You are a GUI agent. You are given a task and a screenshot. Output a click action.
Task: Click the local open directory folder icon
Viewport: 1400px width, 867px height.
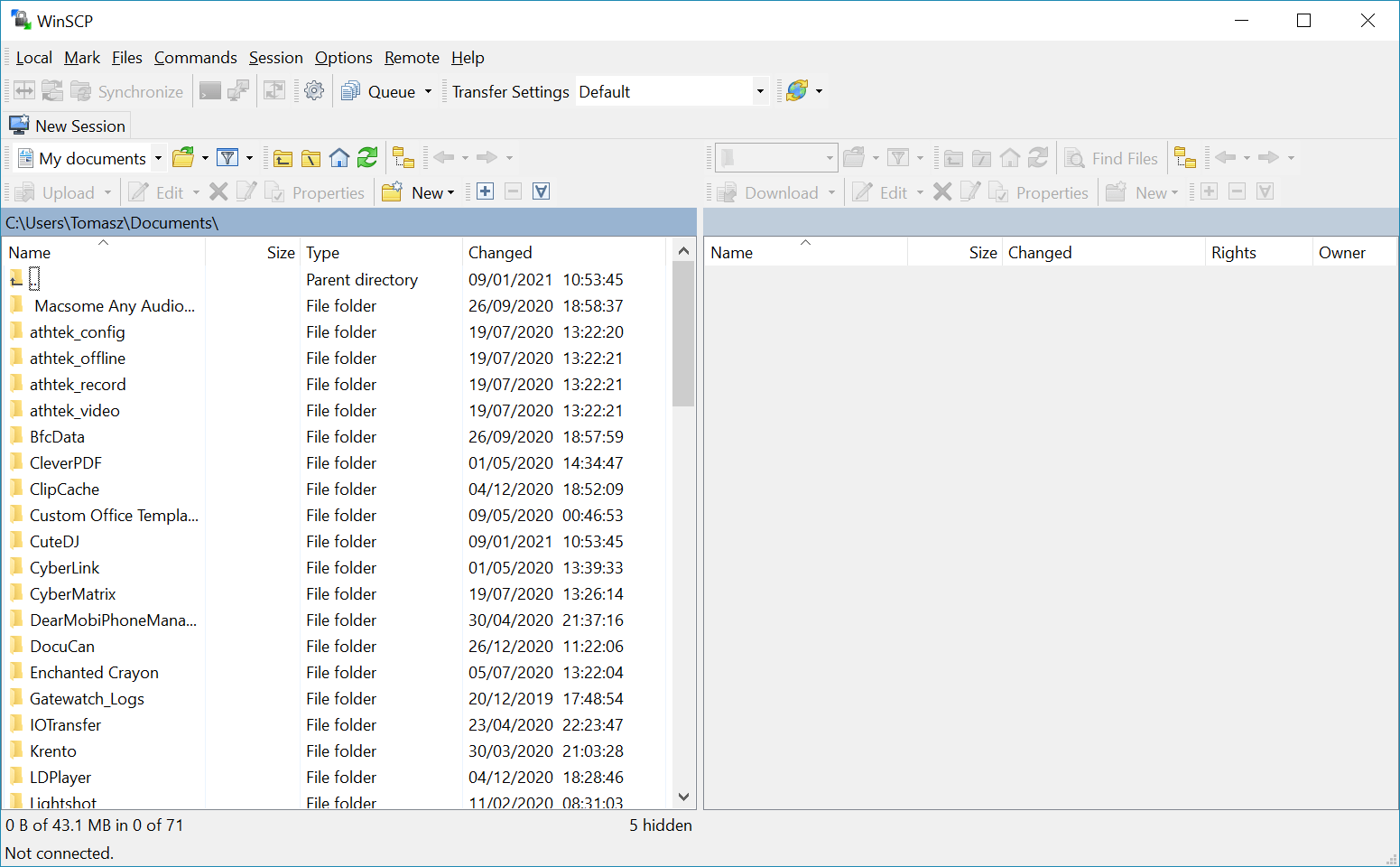click(x=183, y=158)
